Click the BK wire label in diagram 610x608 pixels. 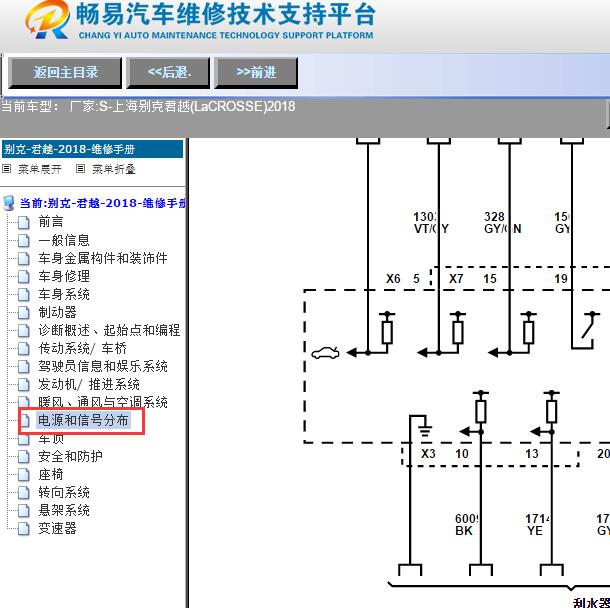[x=464, y=531]
